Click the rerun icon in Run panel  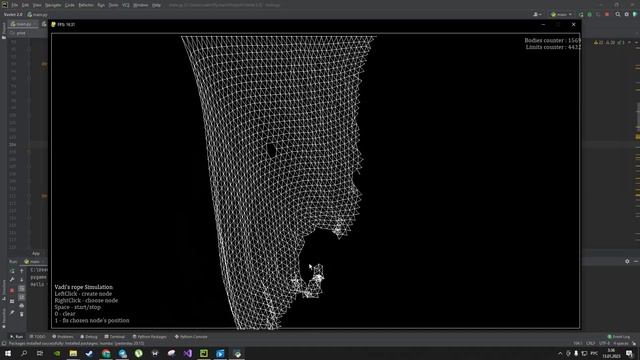tap(12, 271)
